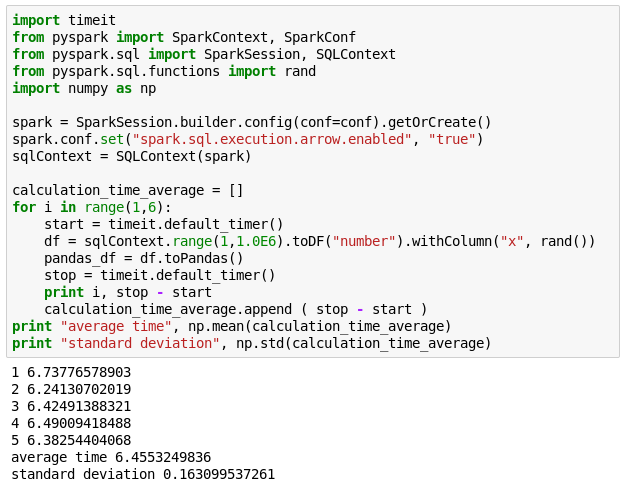Viewport: 623px width, 490px height.
Task: Click the 'import timeit' line
Action: tap(64, 20)
